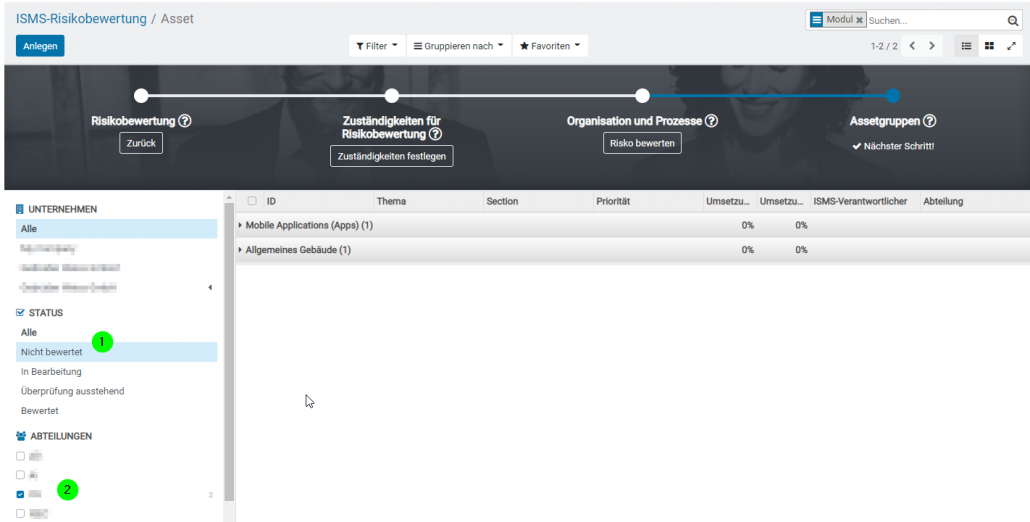
Task: Open help icon next to Risikobewertung
Action: (x=185, y=121)
